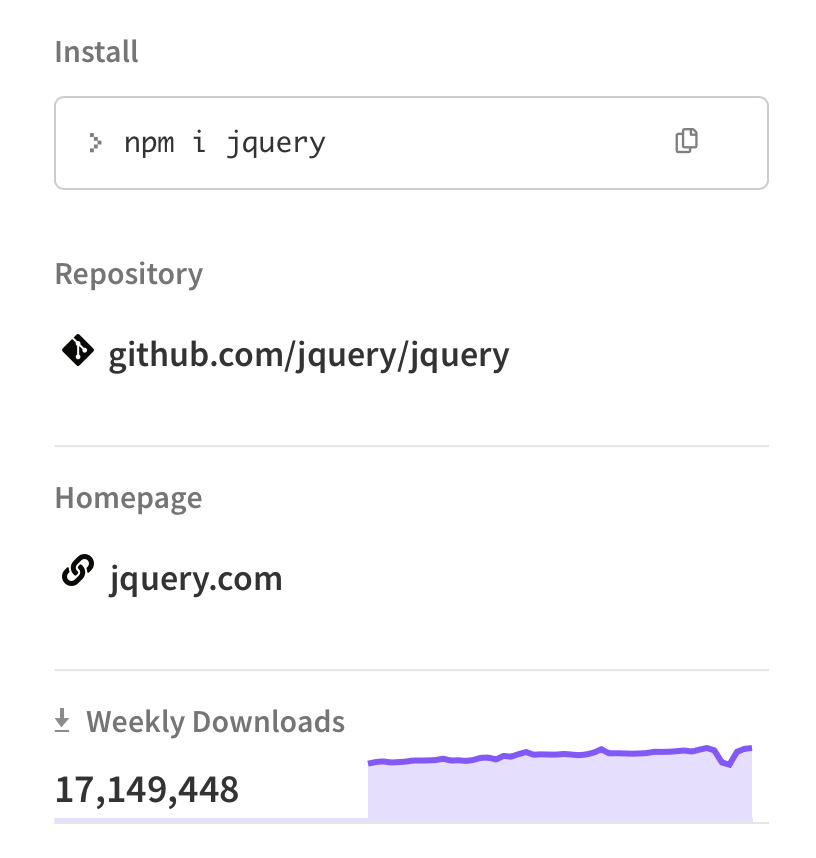Click the word 'npm' in the install command

(x=148, y=143)
